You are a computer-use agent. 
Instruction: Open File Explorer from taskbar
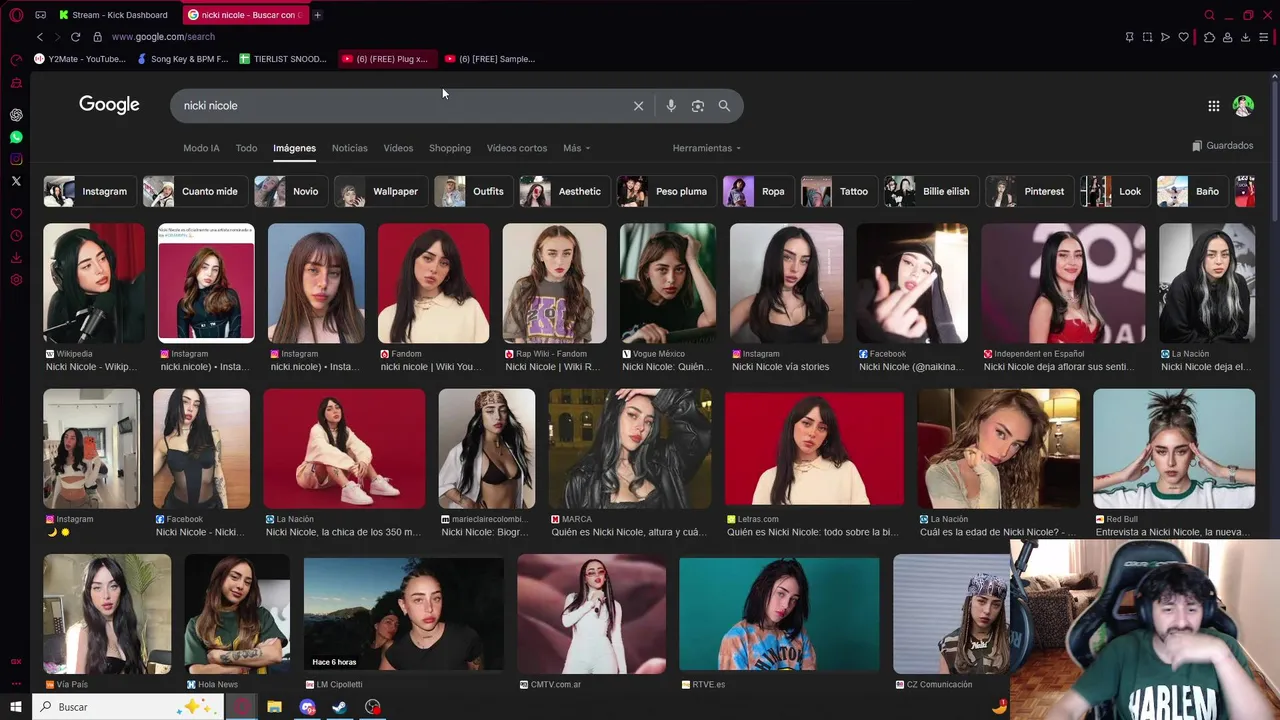[x=274, y=707]
